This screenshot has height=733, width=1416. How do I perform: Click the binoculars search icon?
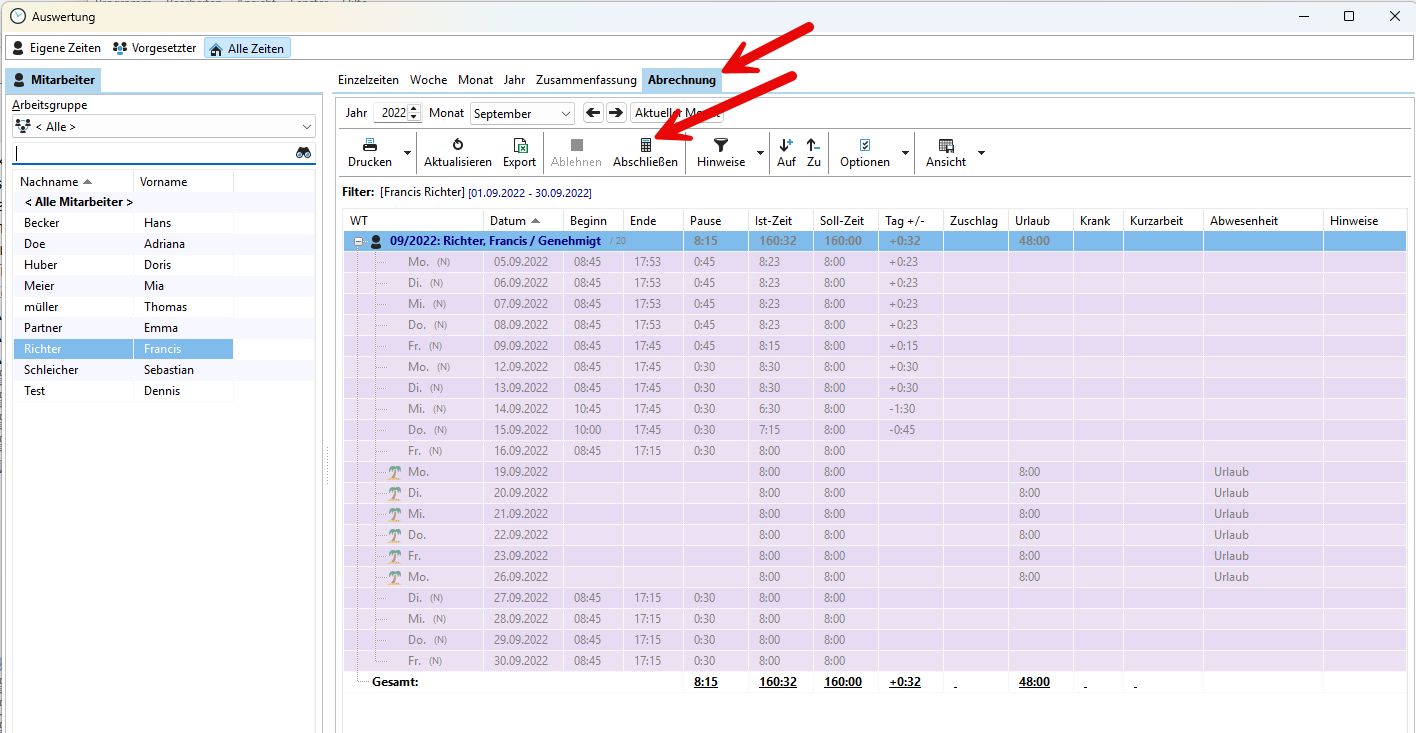point(303,153)
